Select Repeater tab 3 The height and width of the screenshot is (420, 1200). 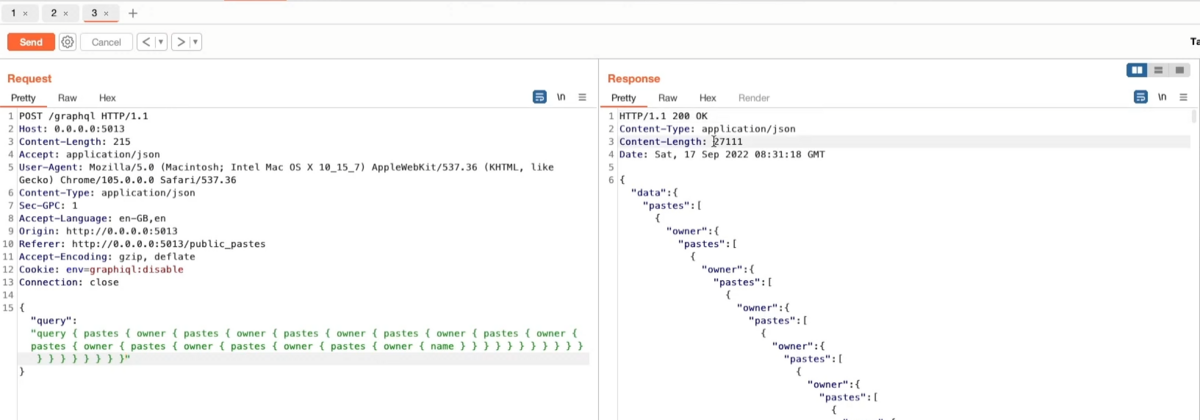click(94, 13)
